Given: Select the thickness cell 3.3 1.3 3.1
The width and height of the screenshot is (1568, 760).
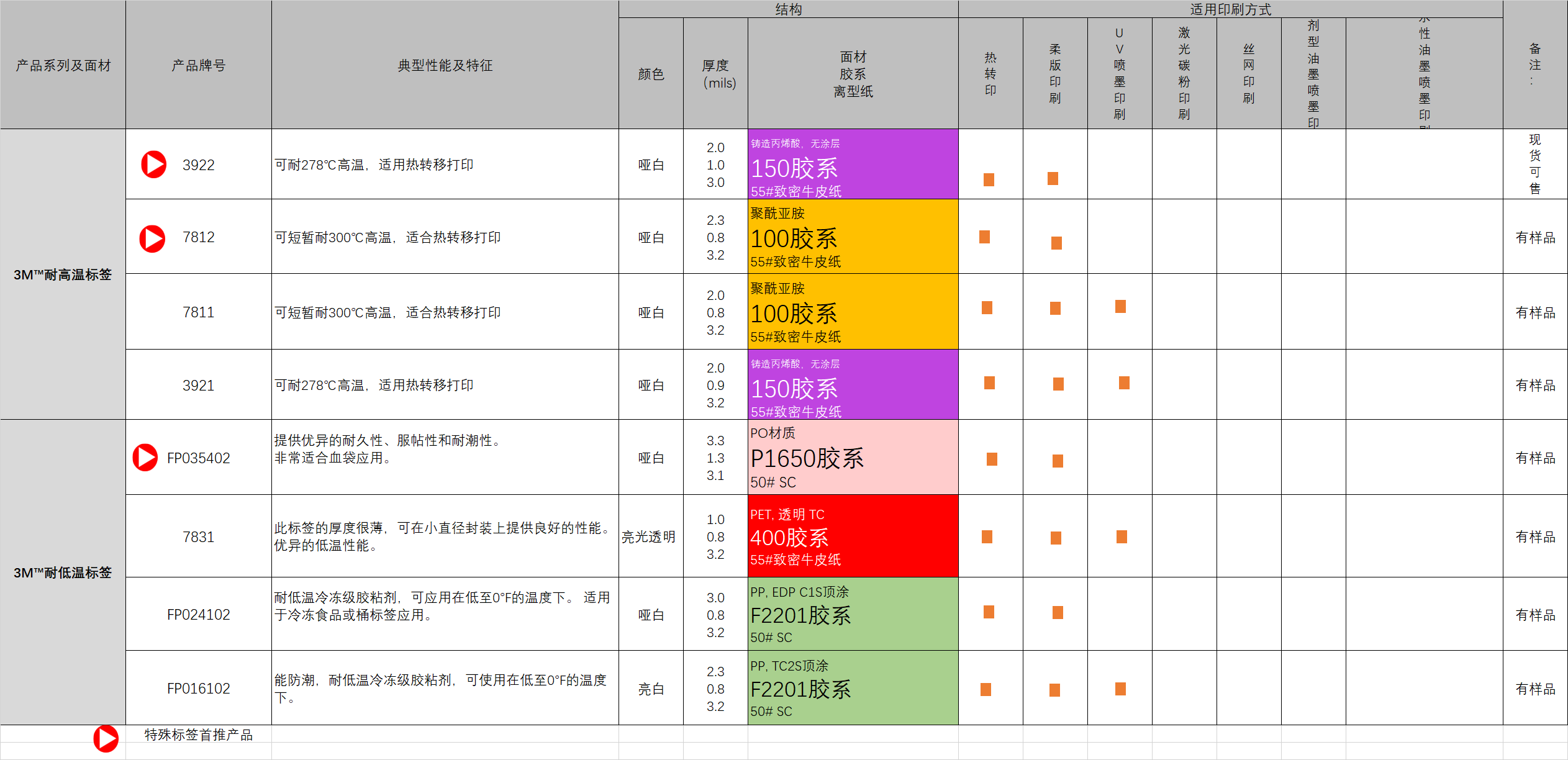Looking at the screenshot, I should pos(715,457).
